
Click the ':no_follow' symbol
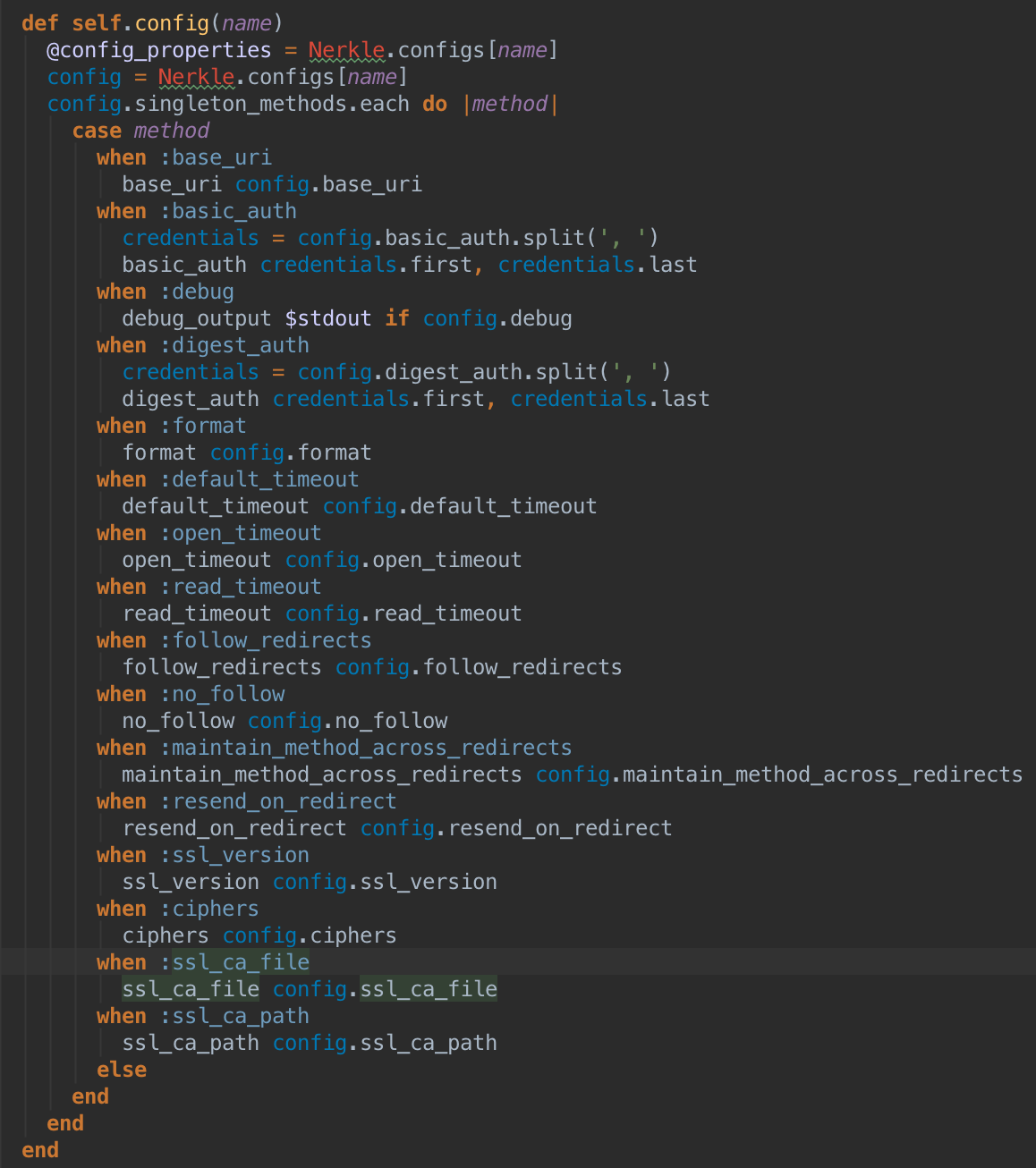[x=222, y=694]
